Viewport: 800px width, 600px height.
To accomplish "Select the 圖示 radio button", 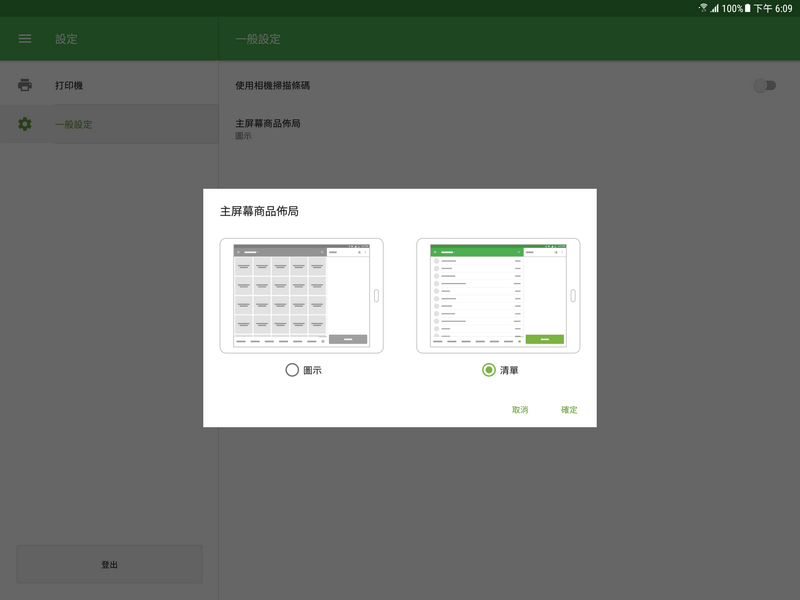I will click(292, 370).
